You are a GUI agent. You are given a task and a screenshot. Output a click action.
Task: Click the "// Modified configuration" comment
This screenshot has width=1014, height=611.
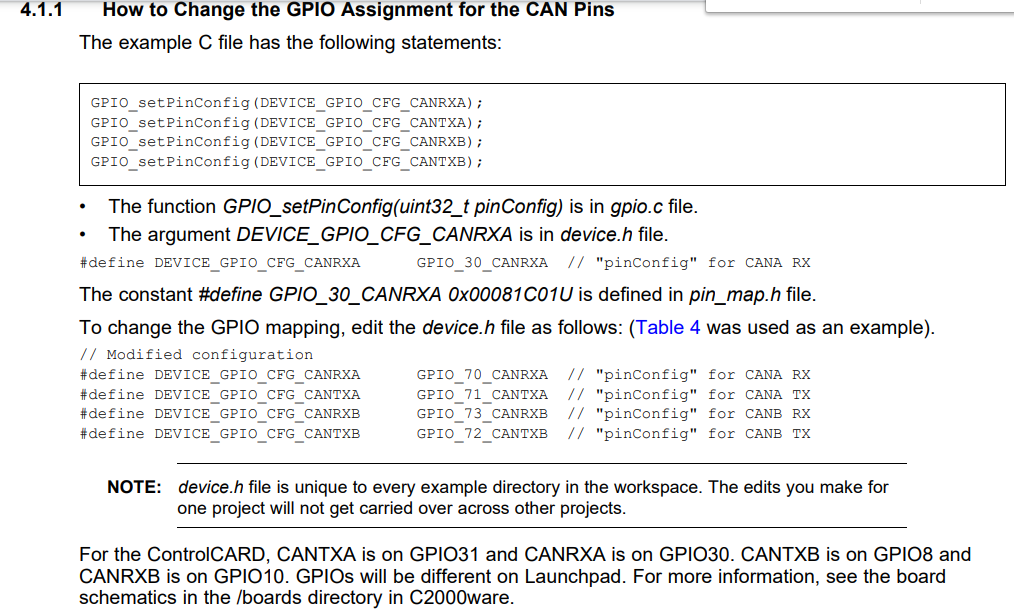pos(196,355)
